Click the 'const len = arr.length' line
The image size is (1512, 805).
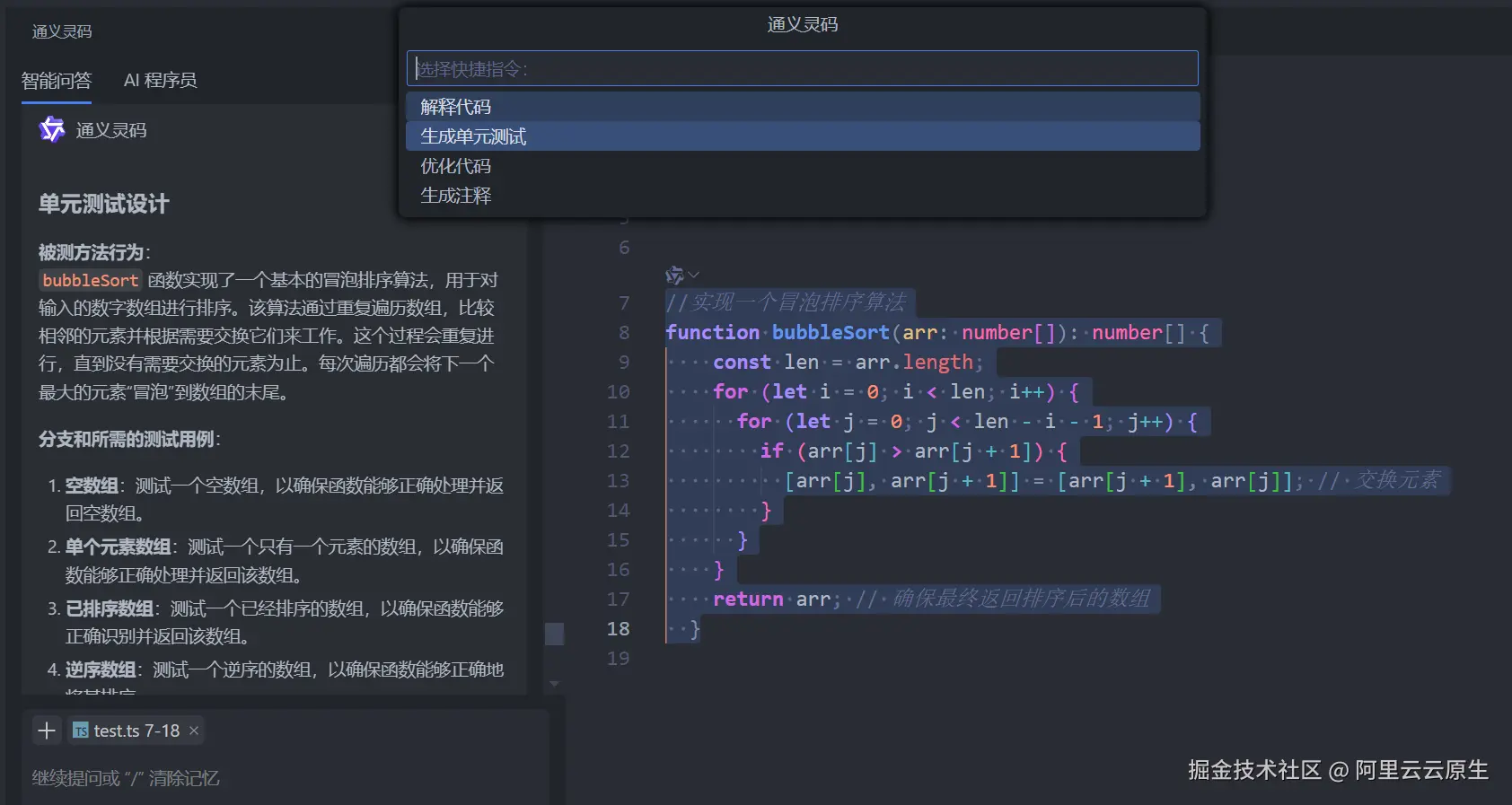[848, 363]
